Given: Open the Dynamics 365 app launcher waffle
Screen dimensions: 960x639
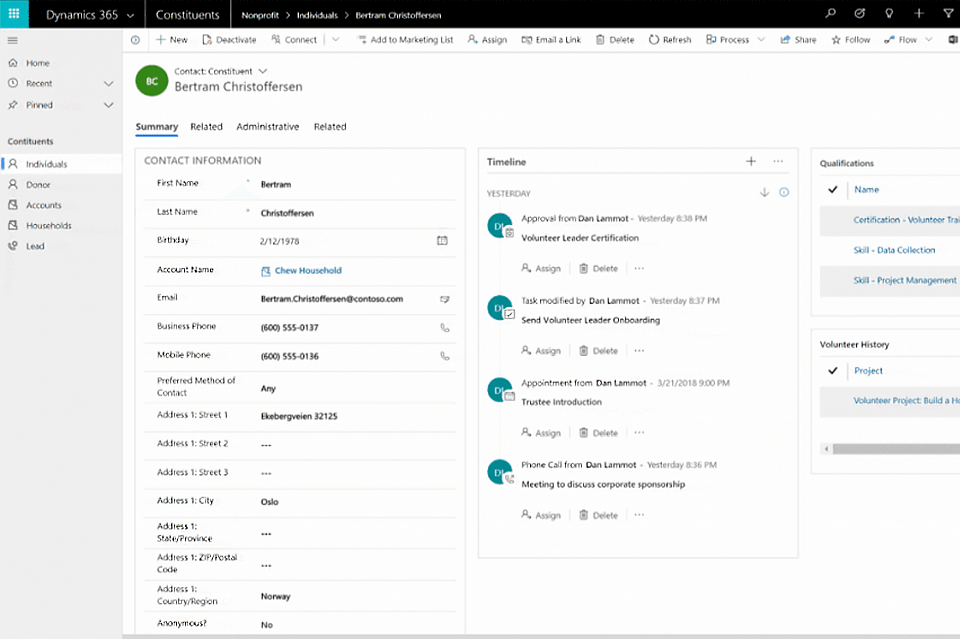Looking at the screenshot, I should coord(14,14).
